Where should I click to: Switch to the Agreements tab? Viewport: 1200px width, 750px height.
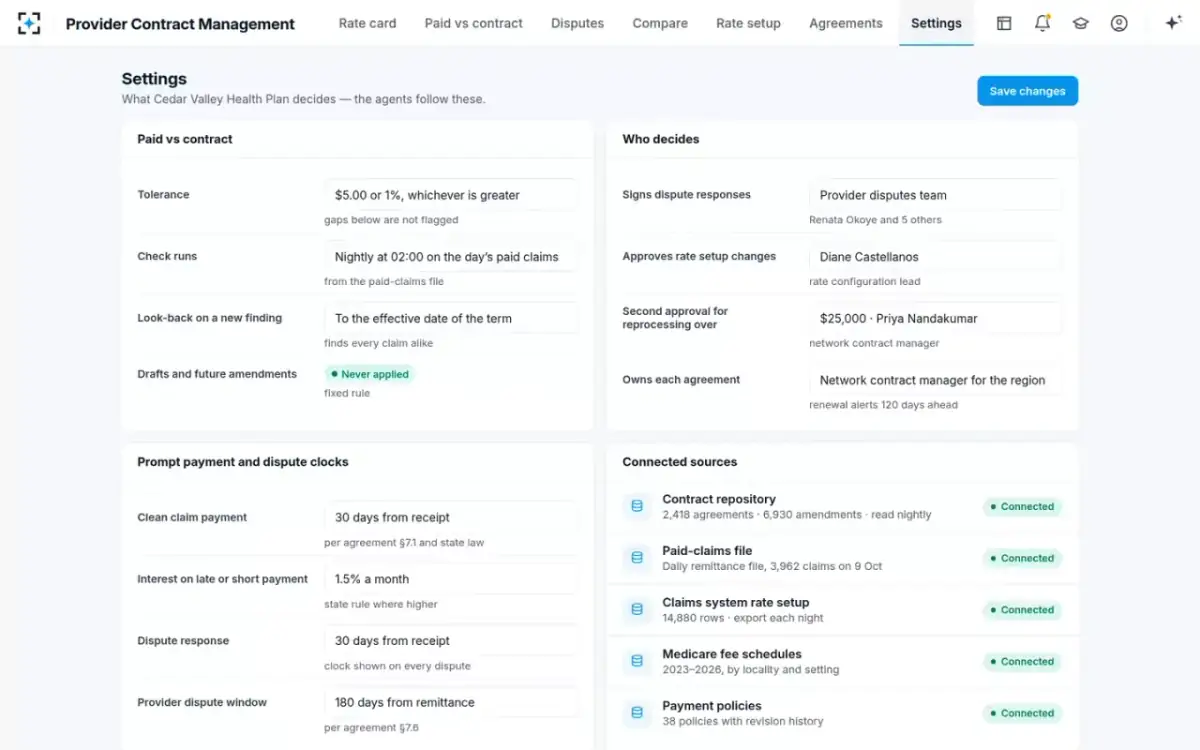coord(846,23)
